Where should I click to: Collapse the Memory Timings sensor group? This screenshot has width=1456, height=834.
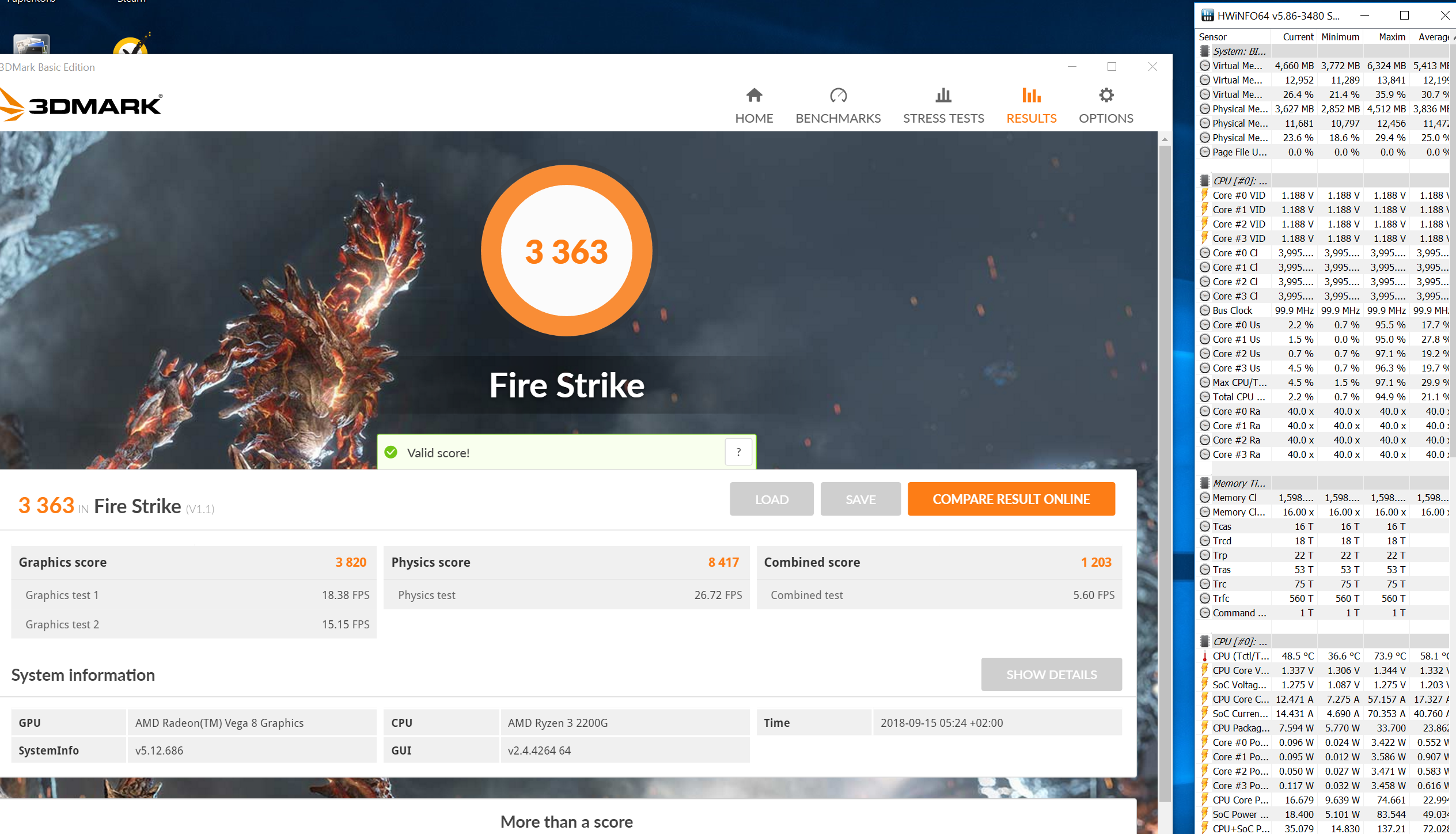pos(1238,483)
